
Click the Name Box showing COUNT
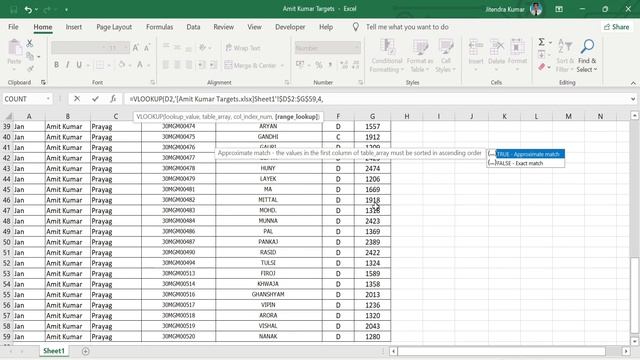coord(27,99)
